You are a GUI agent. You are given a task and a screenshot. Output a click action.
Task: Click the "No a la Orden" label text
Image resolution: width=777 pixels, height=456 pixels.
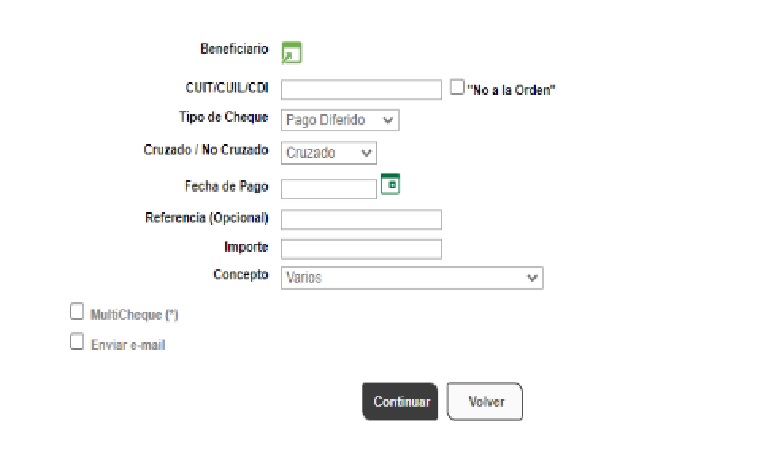[511, 90]
